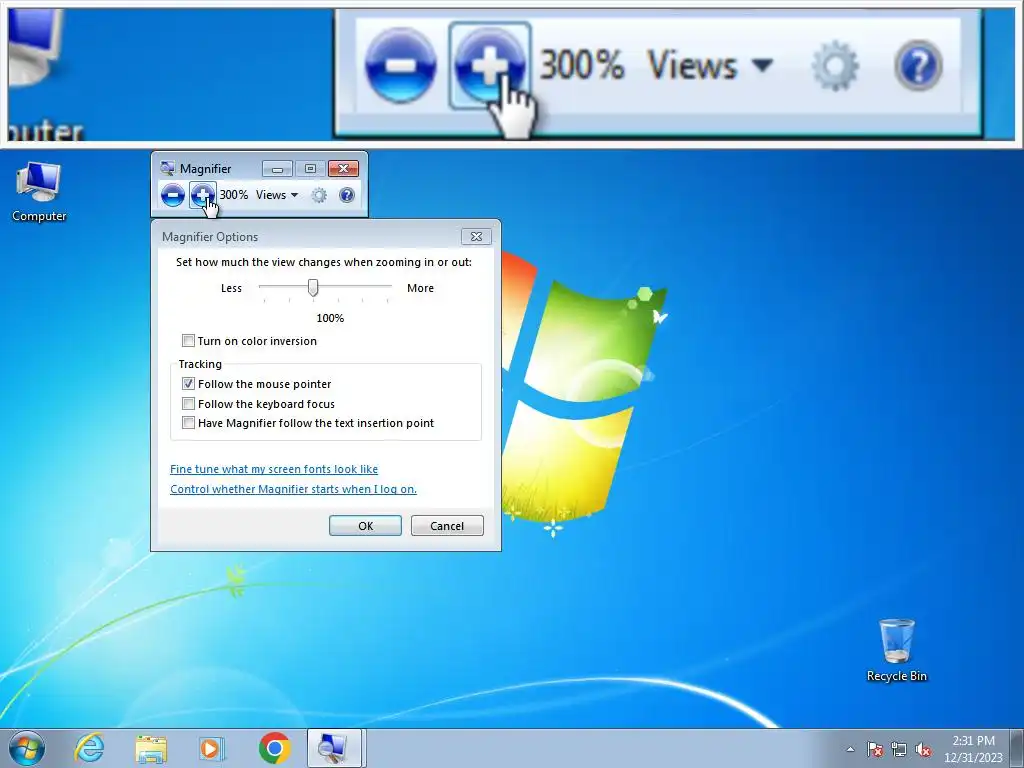Open the clock showing 2:31 PM
The width and height of the screenshot is (1024, 768).
(x=973, y=749)
